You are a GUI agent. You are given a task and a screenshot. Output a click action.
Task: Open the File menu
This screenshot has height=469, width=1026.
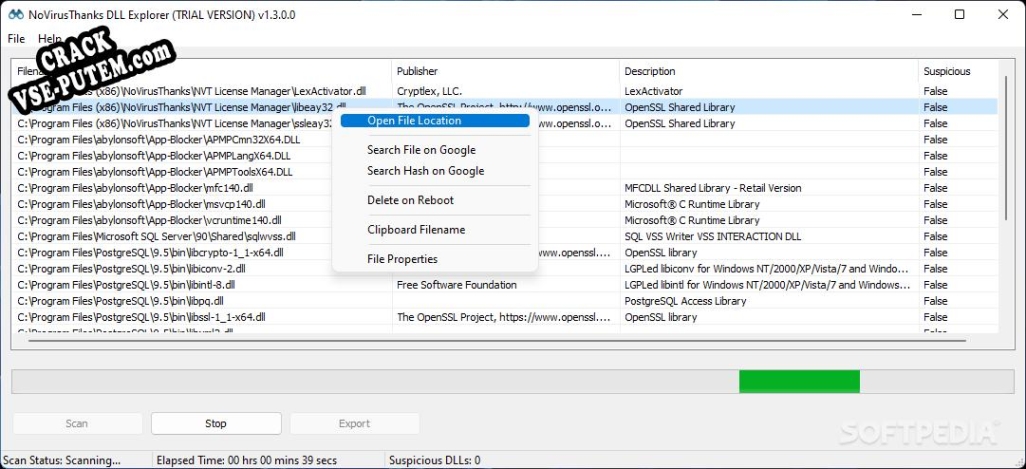[15, 38]
